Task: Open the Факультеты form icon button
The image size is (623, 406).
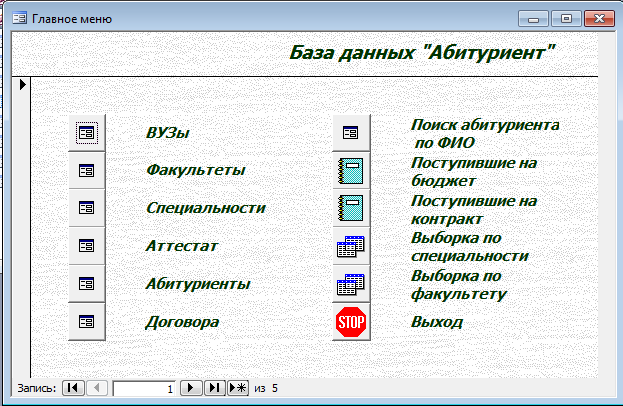Action: [87, 170]
